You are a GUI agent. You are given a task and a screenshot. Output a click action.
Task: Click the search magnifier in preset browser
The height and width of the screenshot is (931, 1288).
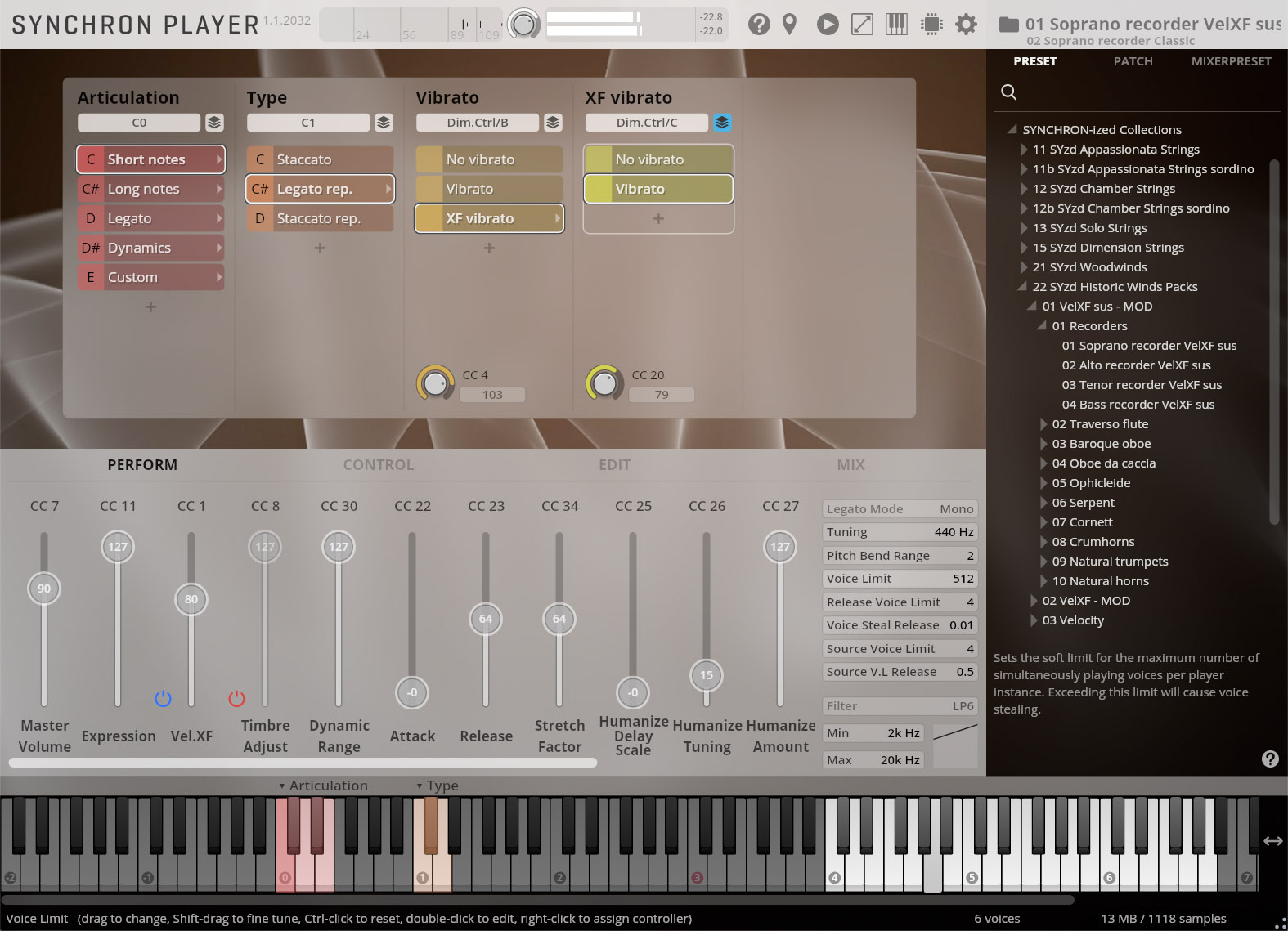coord(1009,92)
